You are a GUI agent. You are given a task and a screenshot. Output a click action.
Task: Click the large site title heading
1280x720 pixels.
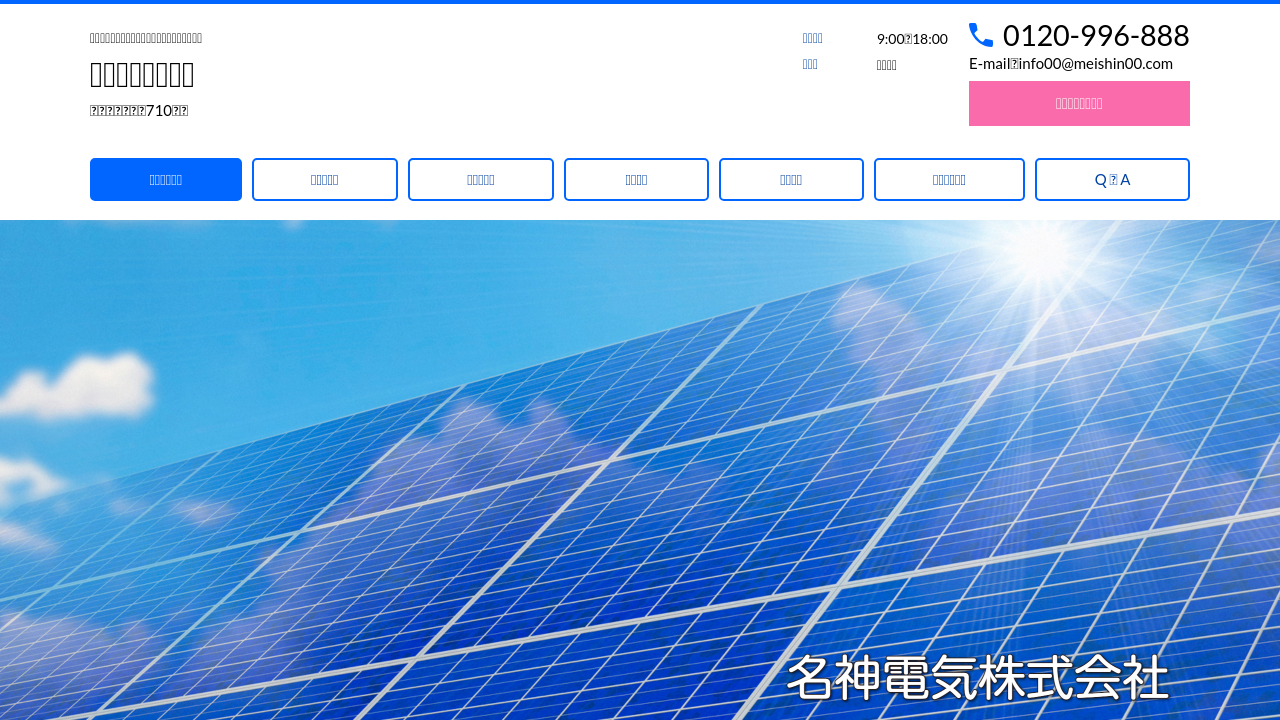coord(142,74)
